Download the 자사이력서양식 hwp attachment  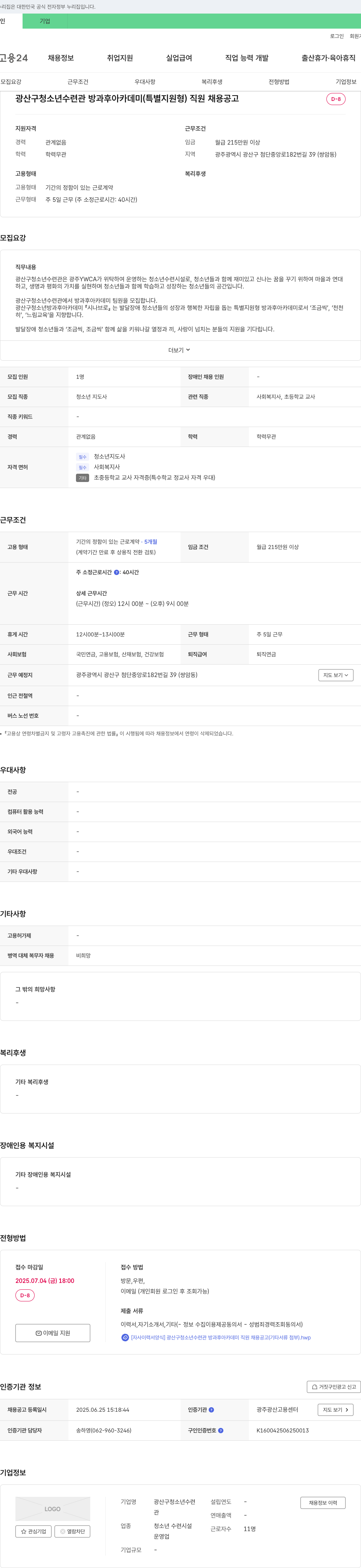[x=221, y=1337]
